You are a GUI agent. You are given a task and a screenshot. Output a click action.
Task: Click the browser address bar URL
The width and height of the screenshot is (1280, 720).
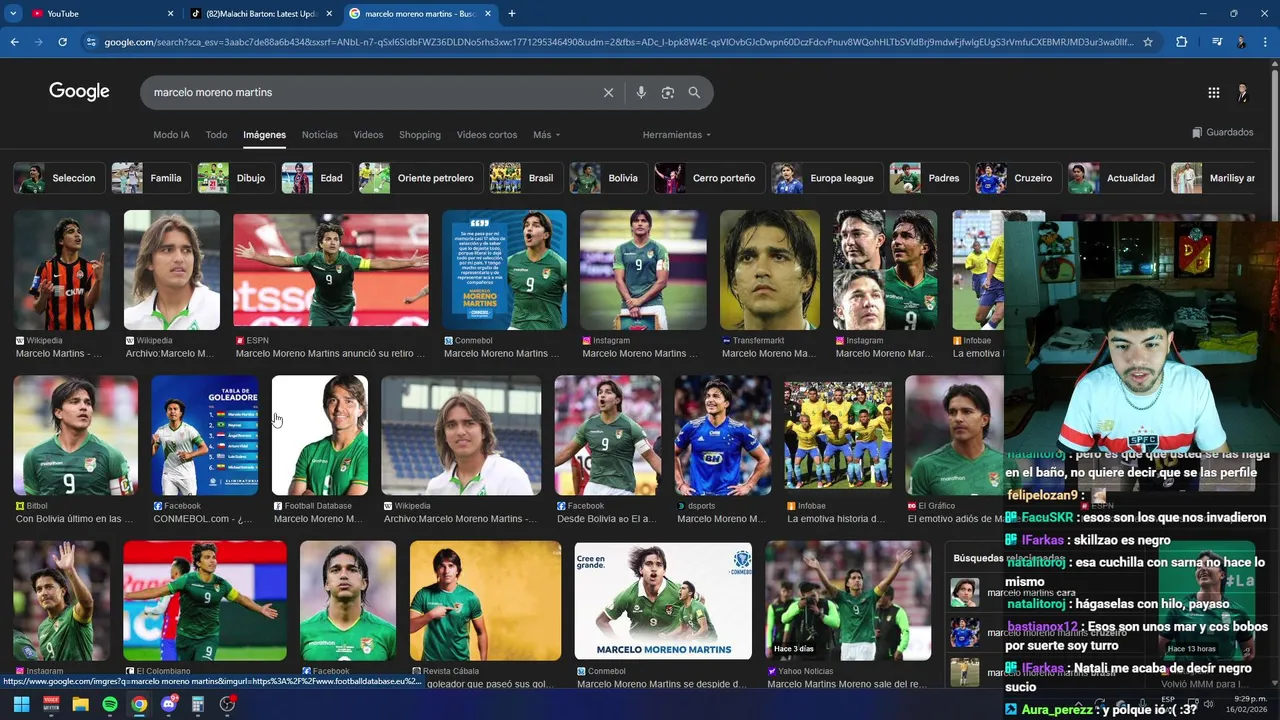618,42
